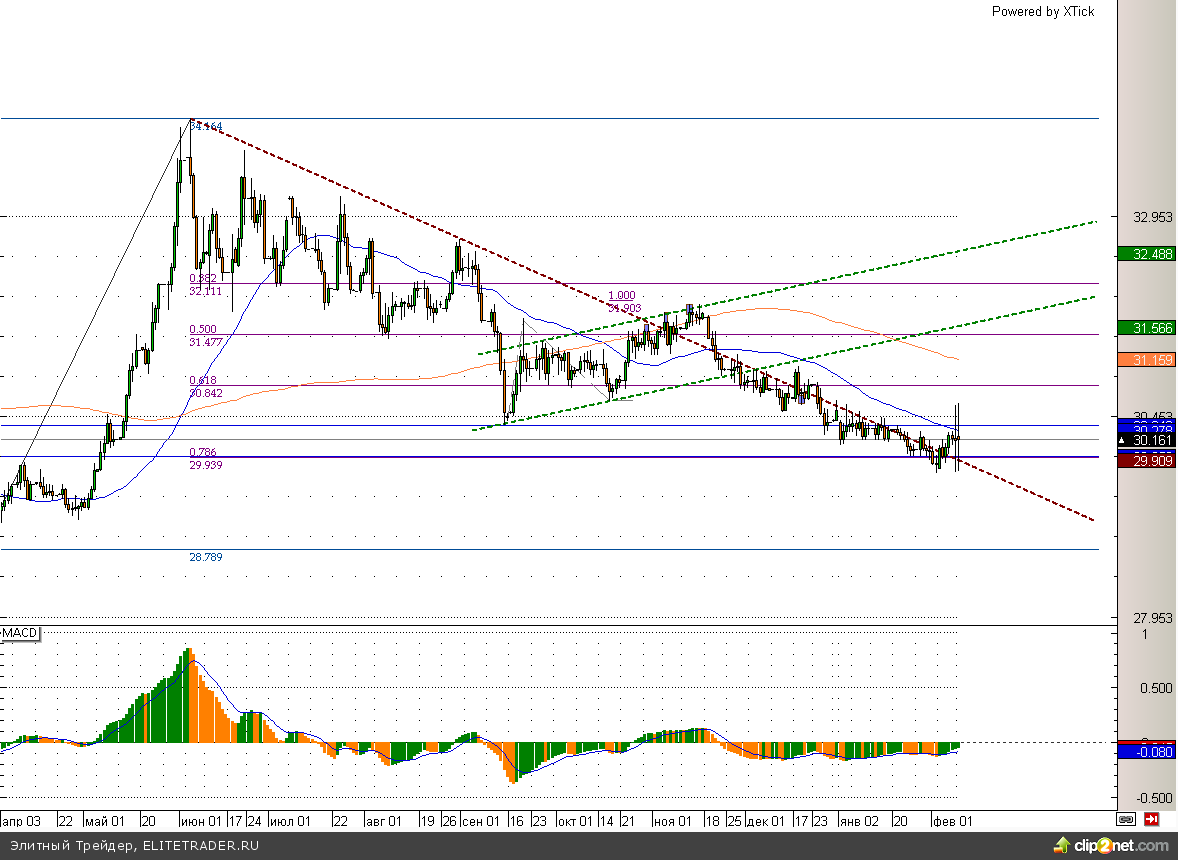Viewport: 1178px width, 860px height.
Task: Click the 28.789 support level label
Action: coord(206,557)
